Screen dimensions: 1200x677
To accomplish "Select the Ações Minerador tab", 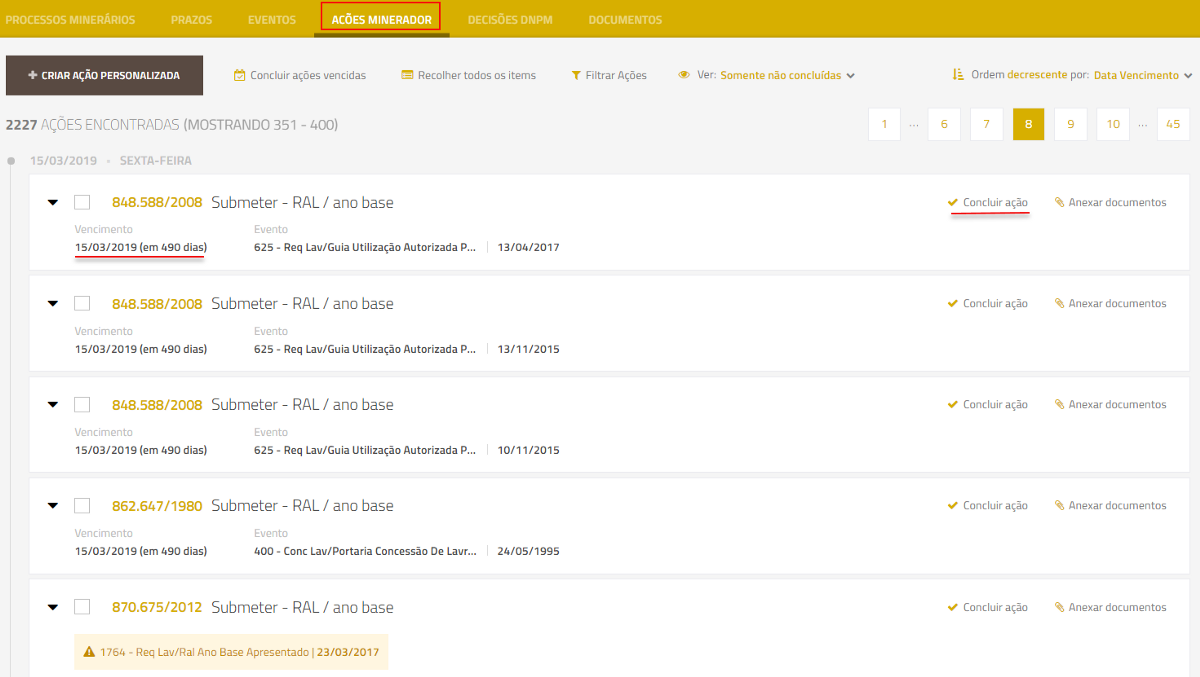I will (381, 19).
